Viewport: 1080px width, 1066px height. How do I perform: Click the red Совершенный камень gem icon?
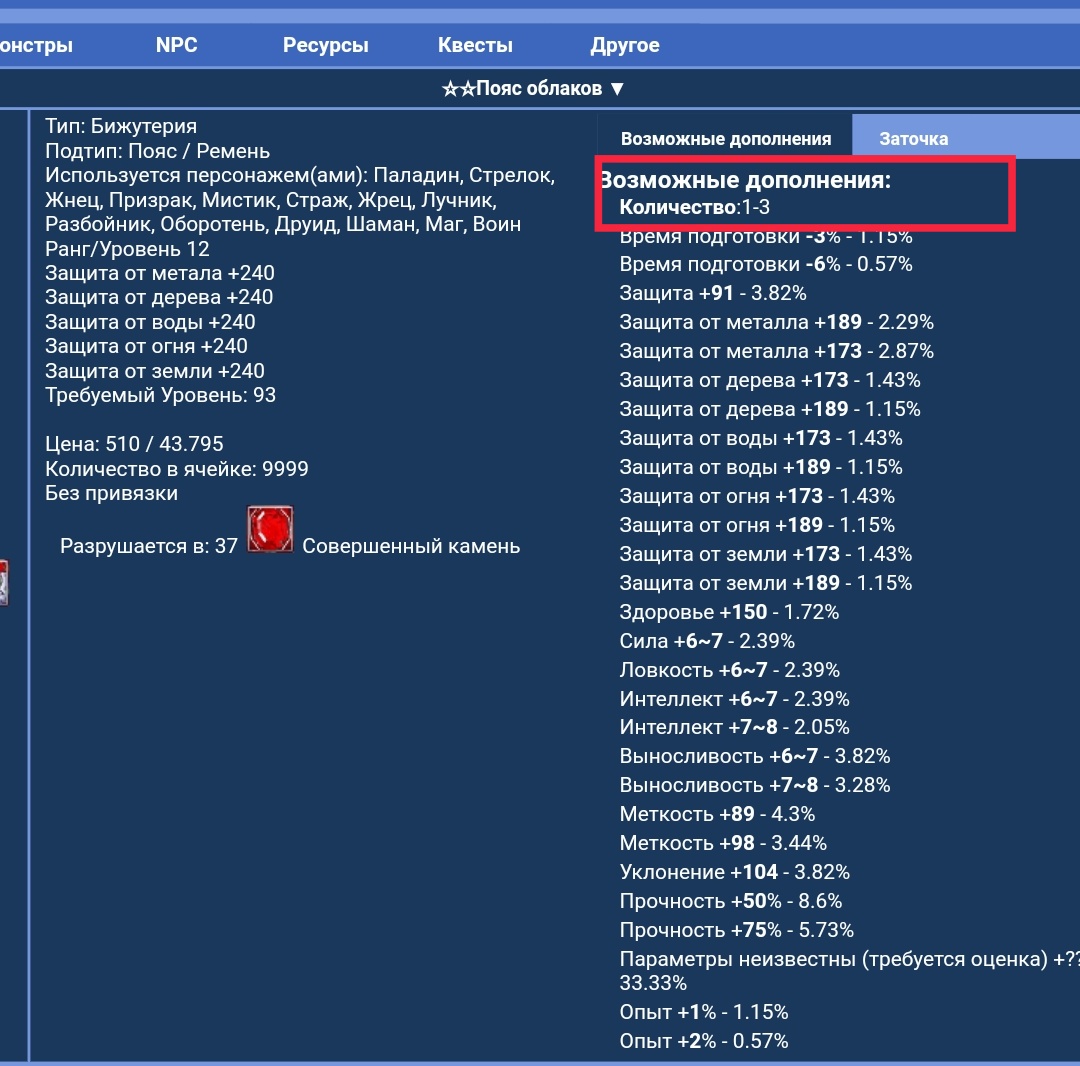(270, 530)
